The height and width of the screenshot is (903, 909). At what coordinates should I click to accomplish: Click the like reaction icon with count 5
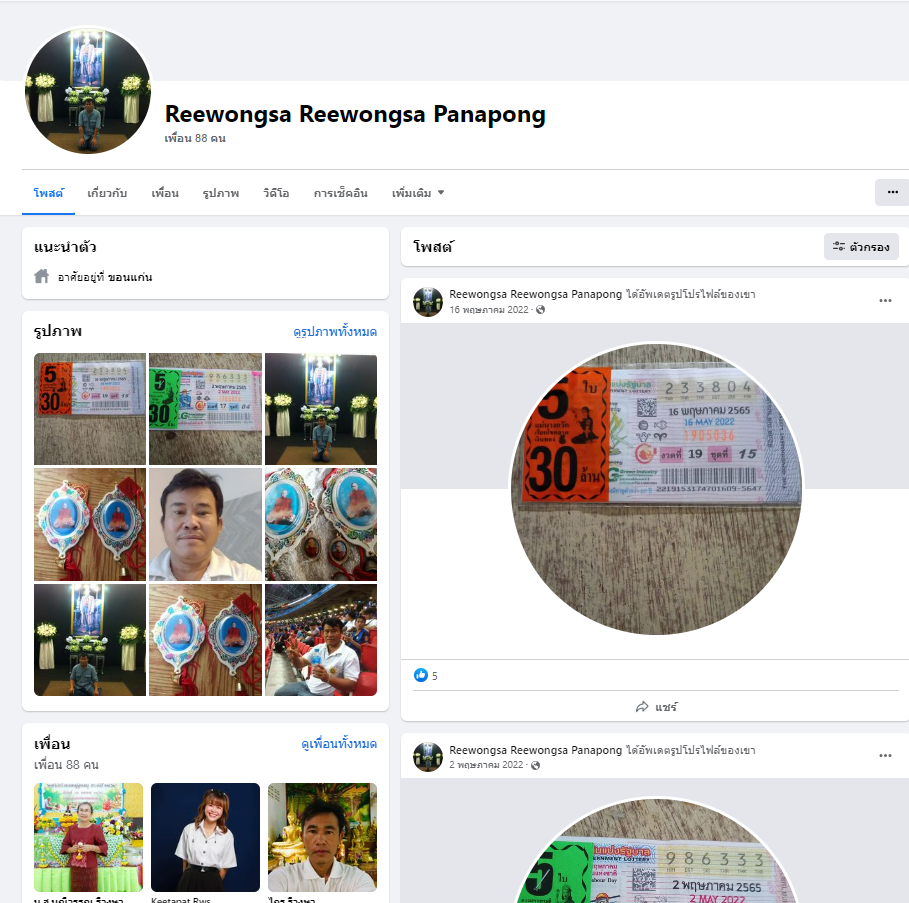[x=421, y=675]
